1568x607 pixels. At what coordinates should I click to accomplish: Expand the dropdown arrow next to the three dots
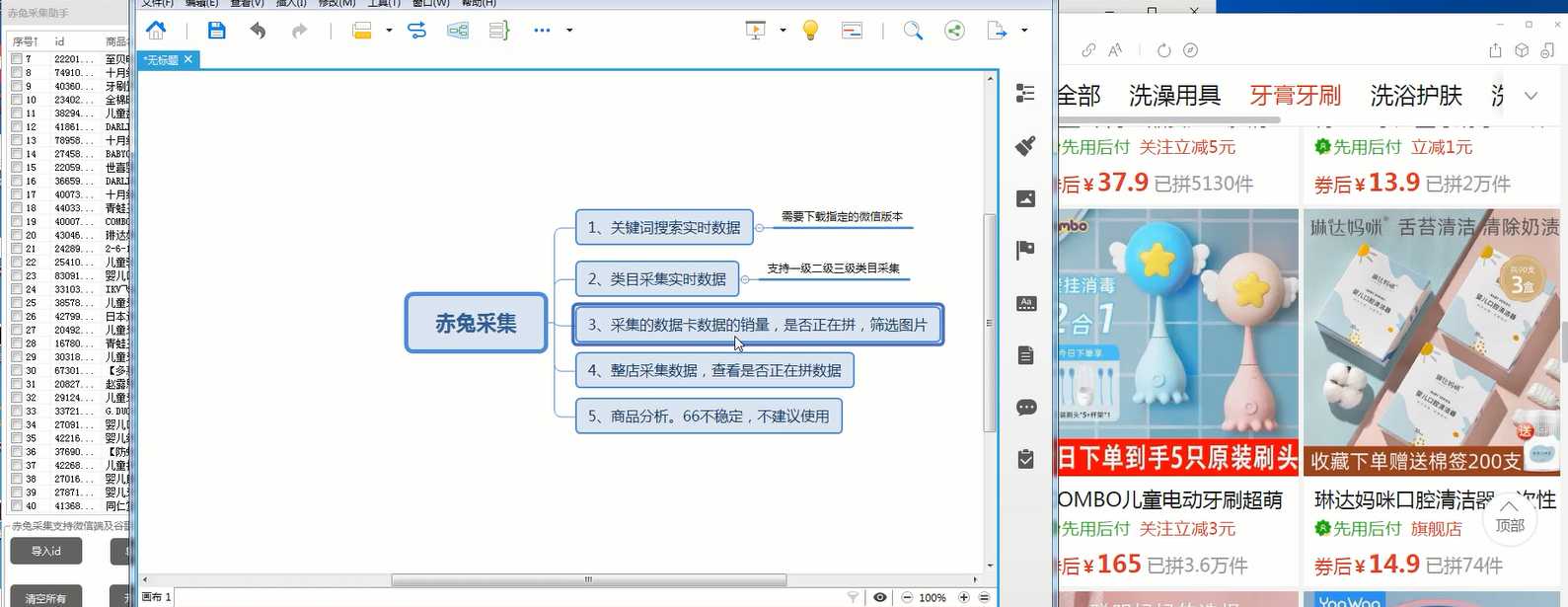tap(569, 31)
